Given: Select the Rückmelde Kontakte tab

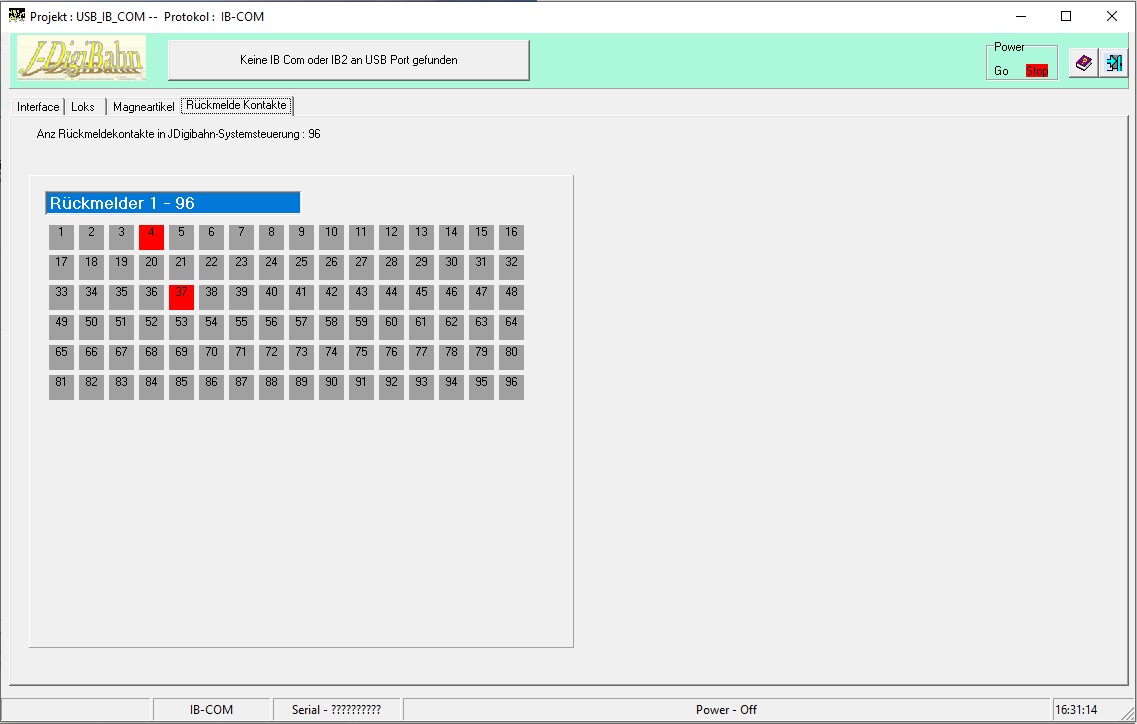Looking at the screenshot, I should pyautogui.click(x=236, y=105).
